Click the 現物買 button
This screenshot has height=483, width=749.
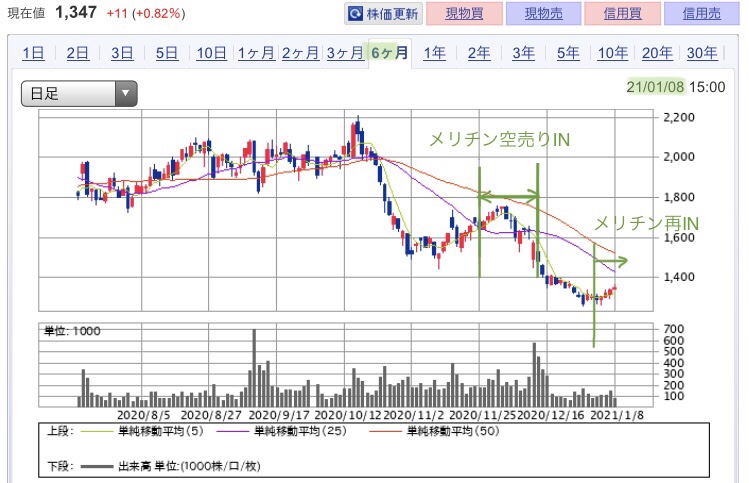(464, 13)
